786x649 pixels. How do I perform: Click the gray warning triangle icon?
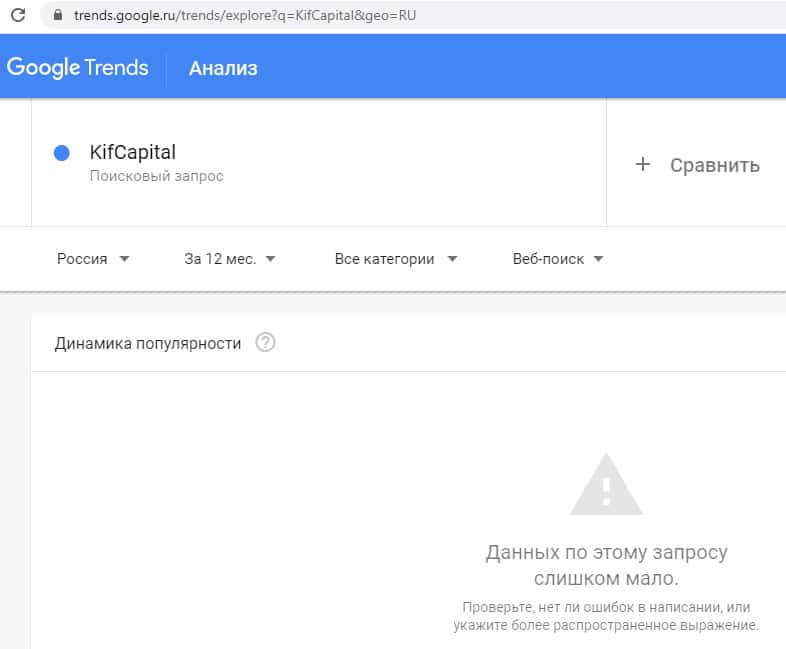[x=606, y=485]
